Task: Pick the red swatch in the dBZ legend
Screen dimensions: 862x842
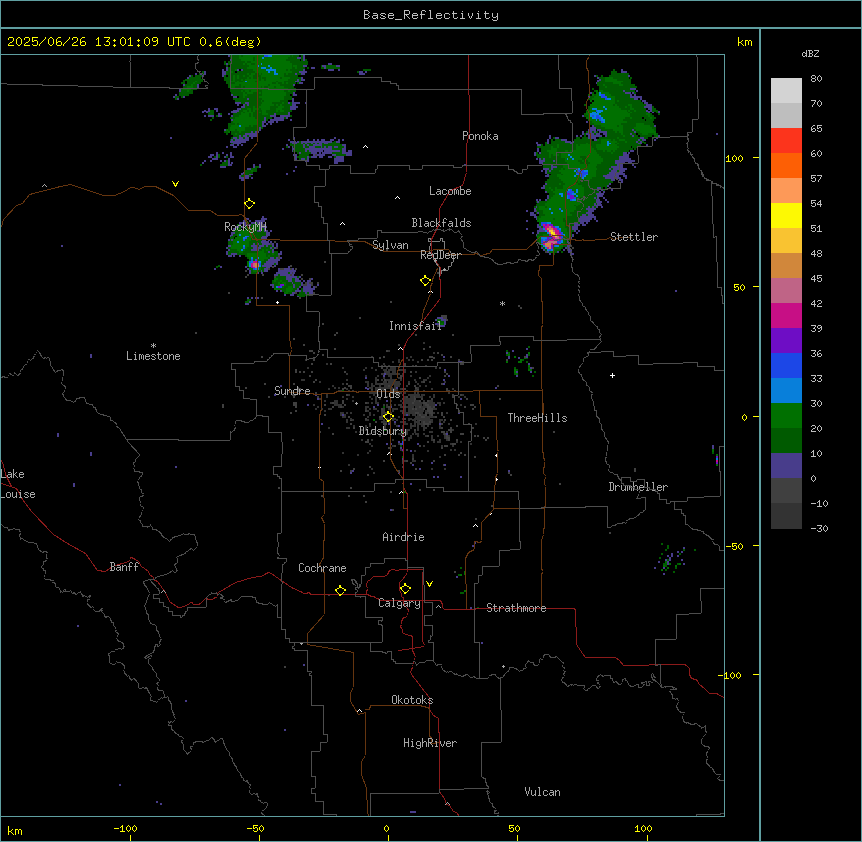Action: tap(786, 141)
